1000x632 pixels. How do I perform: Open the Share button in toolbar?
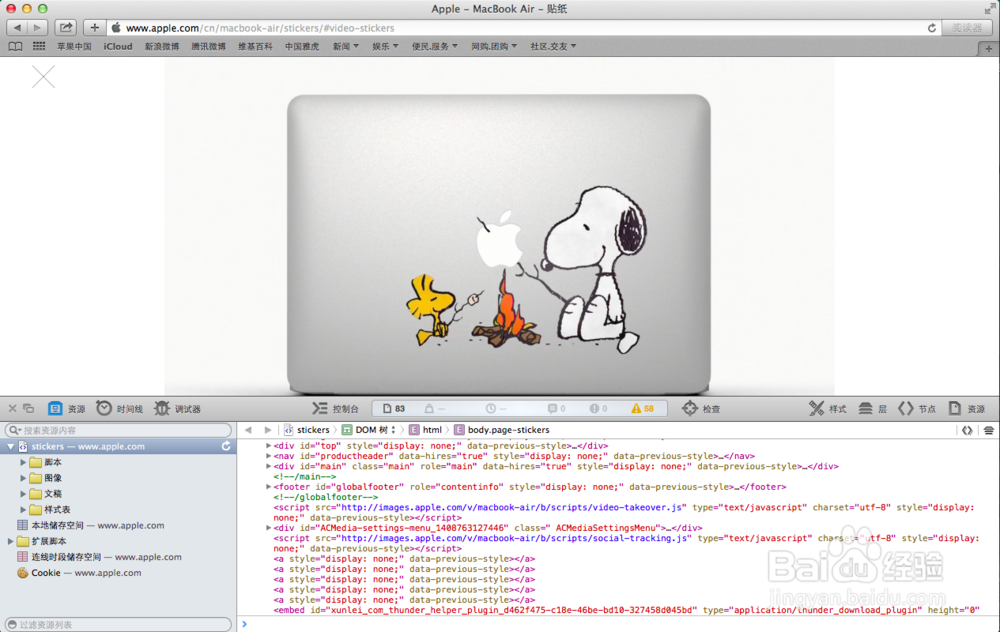pyautogui.click(x=66, y=27)
